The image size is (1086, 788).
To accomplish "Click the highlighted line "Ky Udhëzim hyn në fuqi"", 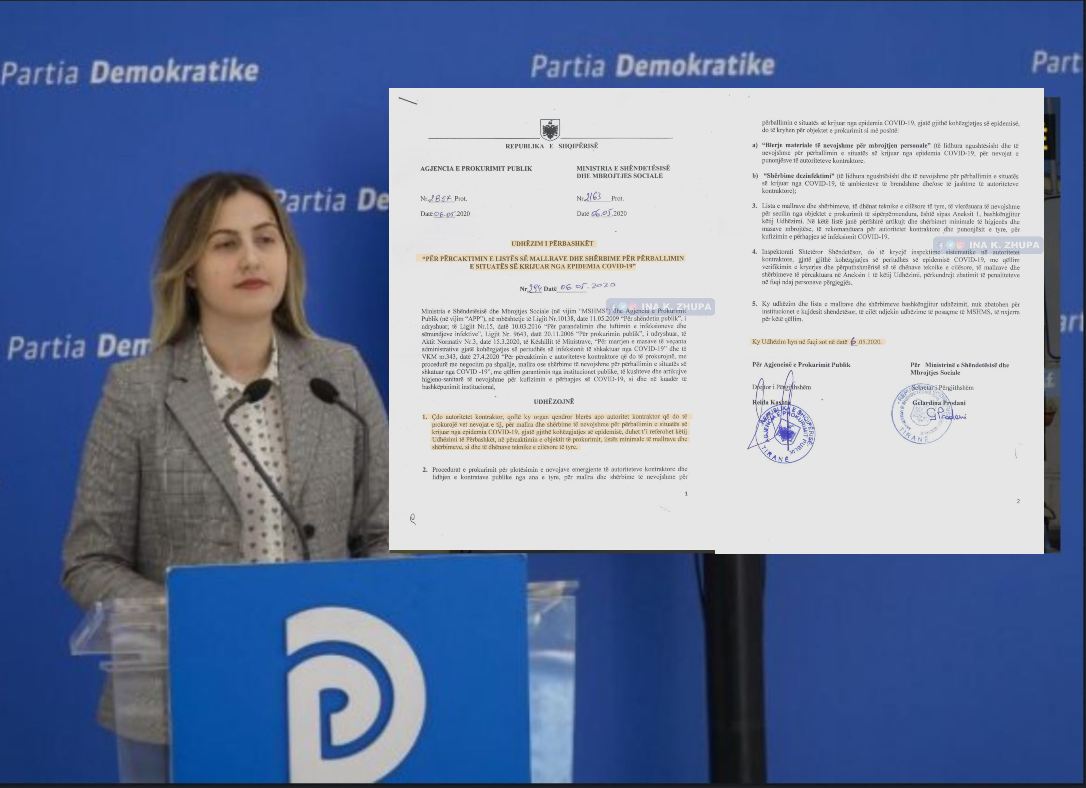I will (x=818, y=341).
